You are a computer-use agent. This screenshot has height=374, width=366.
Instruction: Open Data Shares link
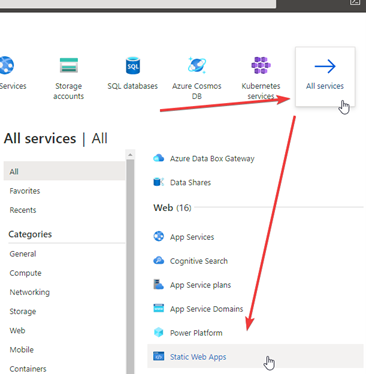coord(190,182)
